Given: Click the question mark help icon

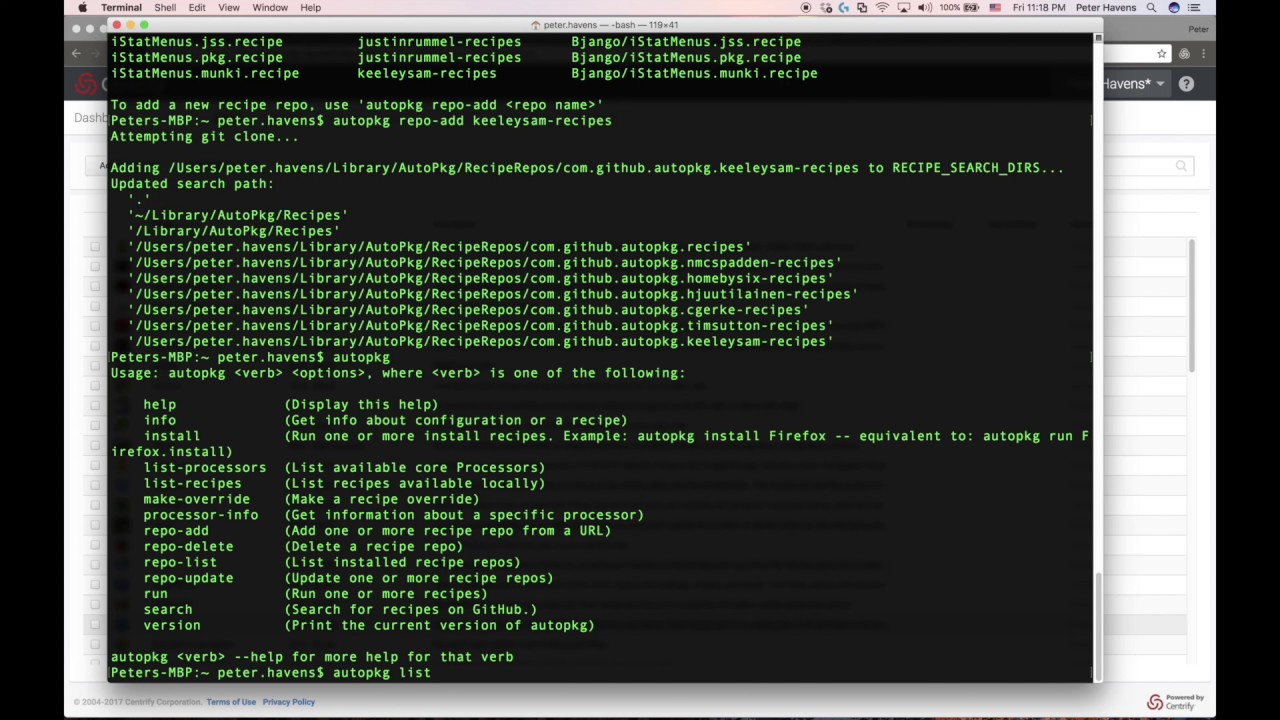Looking at the screenshot, I should (1186, 84).
